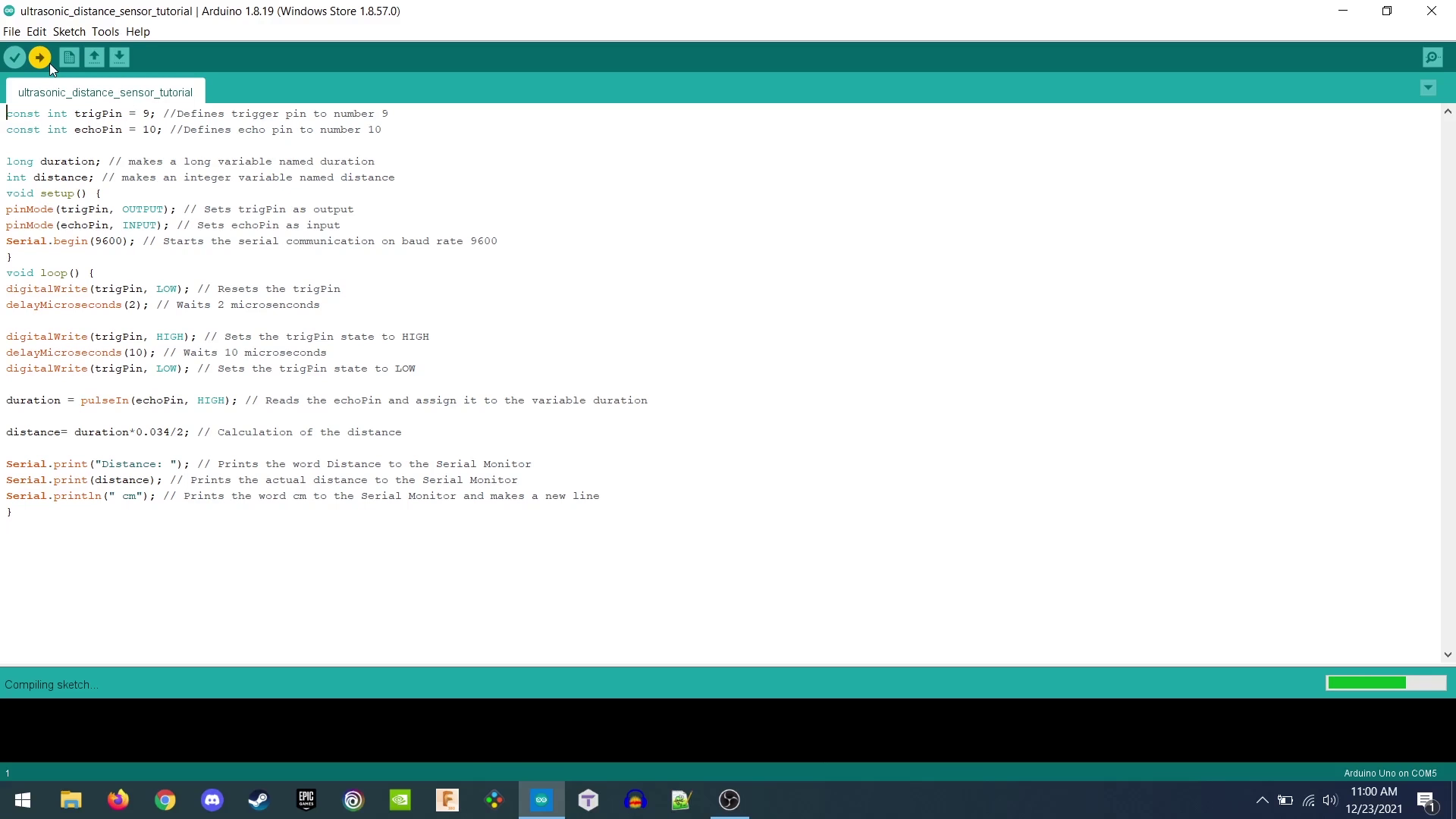The image size is (1456, 819).
Task: Open the File menu
Action: click(x=12, y=31)
